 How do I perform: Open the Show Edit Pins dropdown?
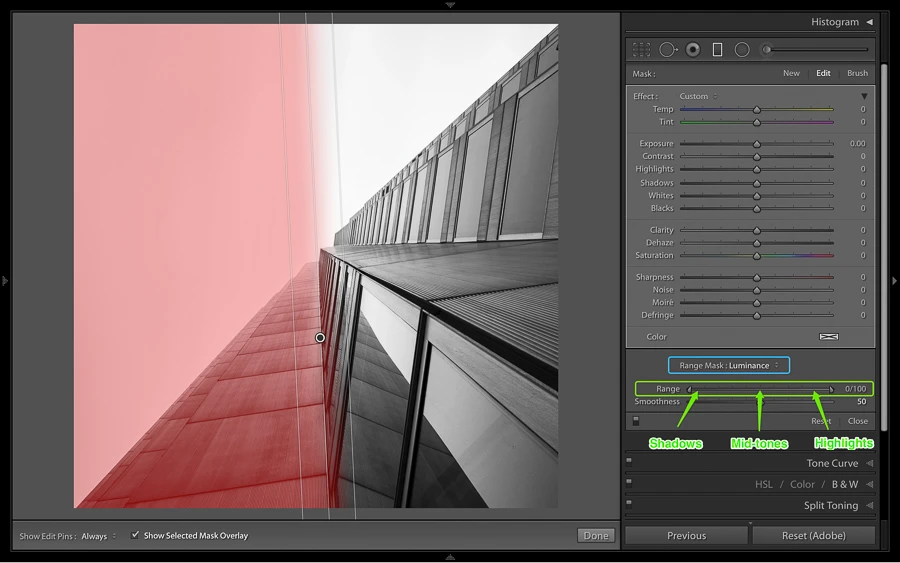click(99, 536)
